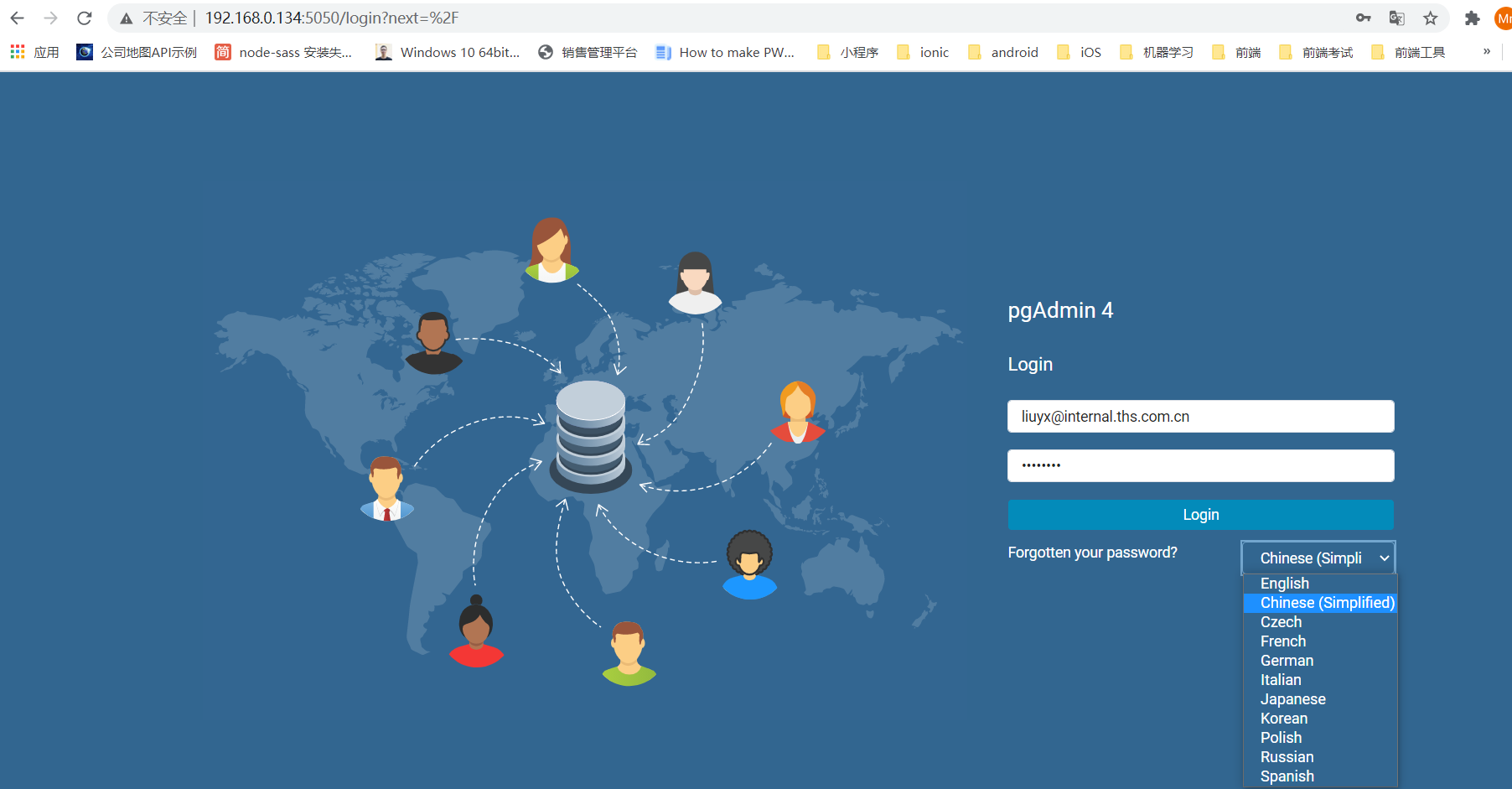Select German language option
This screenshot has width=1512, height=789.
[x=1287, y=661]
